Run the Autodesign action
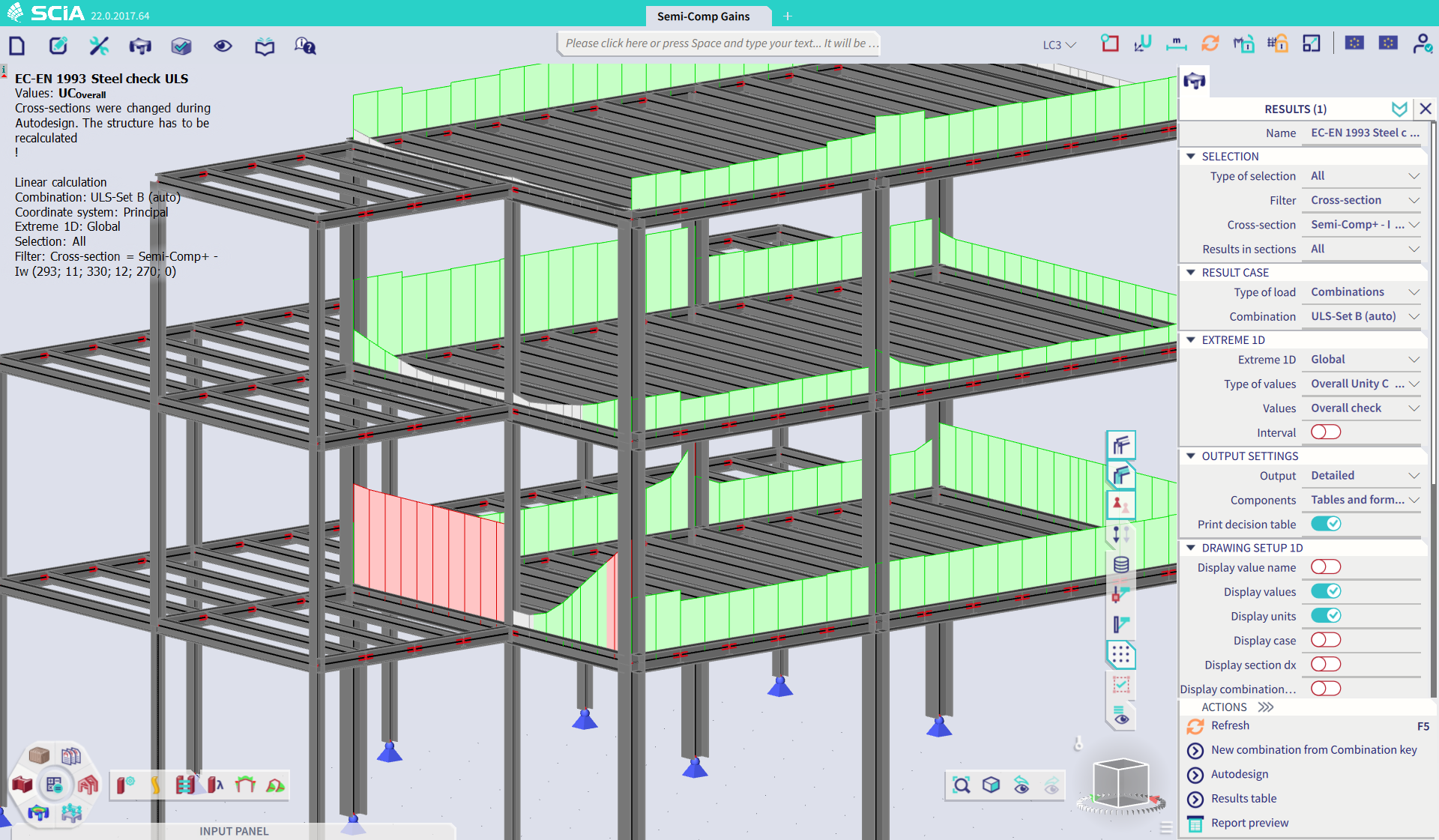 point(1240,774)
